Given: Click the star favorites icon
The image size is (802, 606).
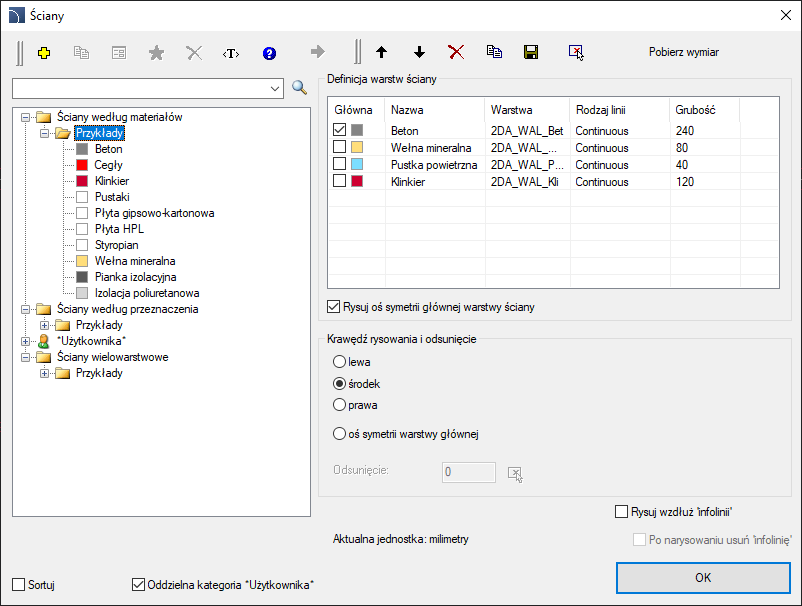Looking at the screenshot, I should [156, 53].
